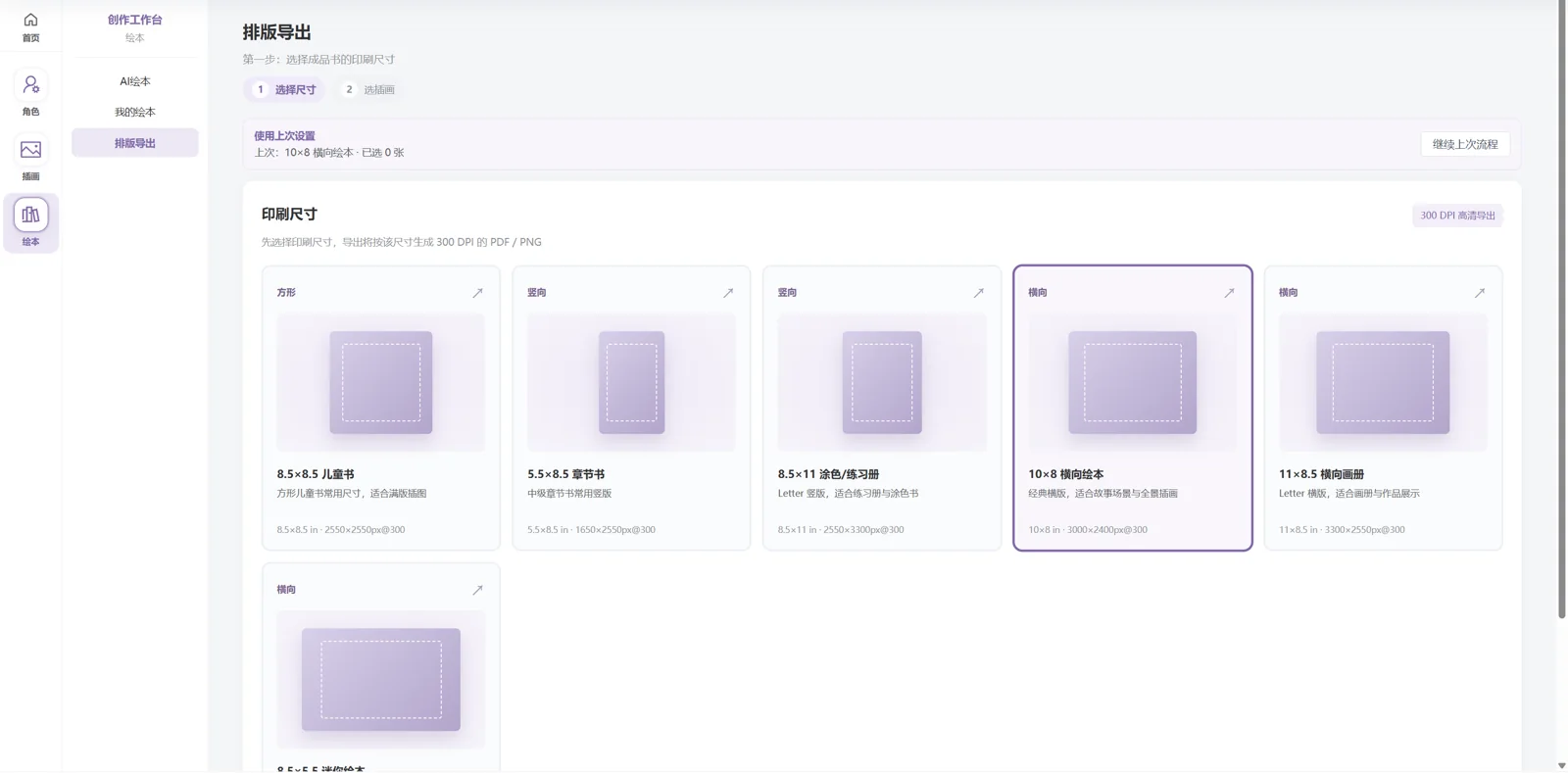The height and width of the screenshot is (773, 1568).
Task: Open AI绘本 in the side menu
Action: [x=135, y=81]
